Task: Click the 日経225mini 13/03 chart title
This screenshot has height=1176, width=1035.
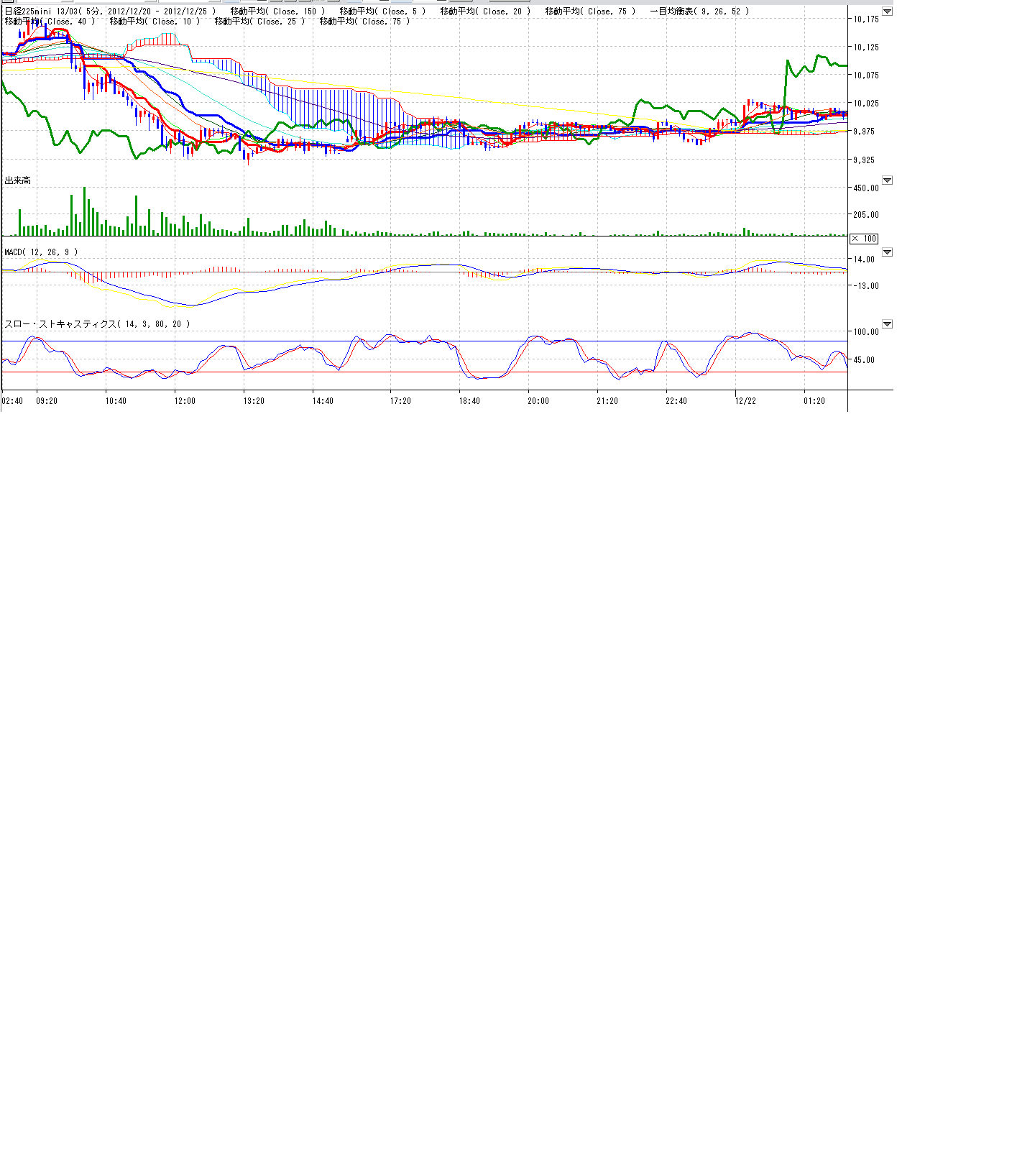Action: [110, 12]
